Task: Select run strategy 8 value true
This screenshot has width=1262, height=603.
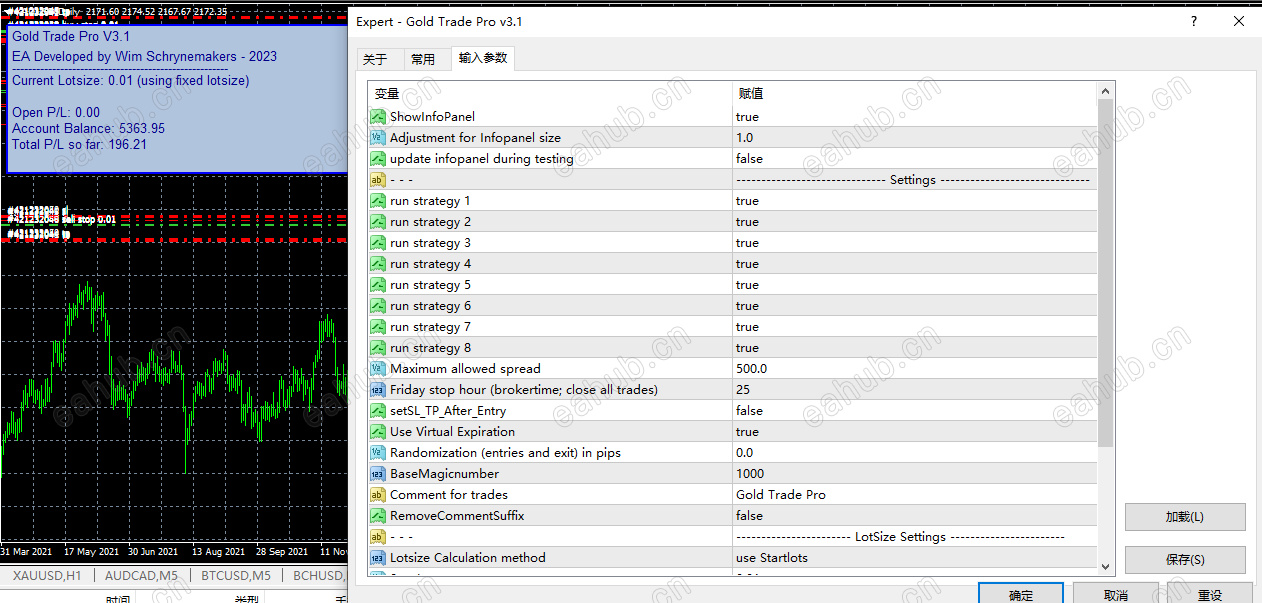Action: 747,348
